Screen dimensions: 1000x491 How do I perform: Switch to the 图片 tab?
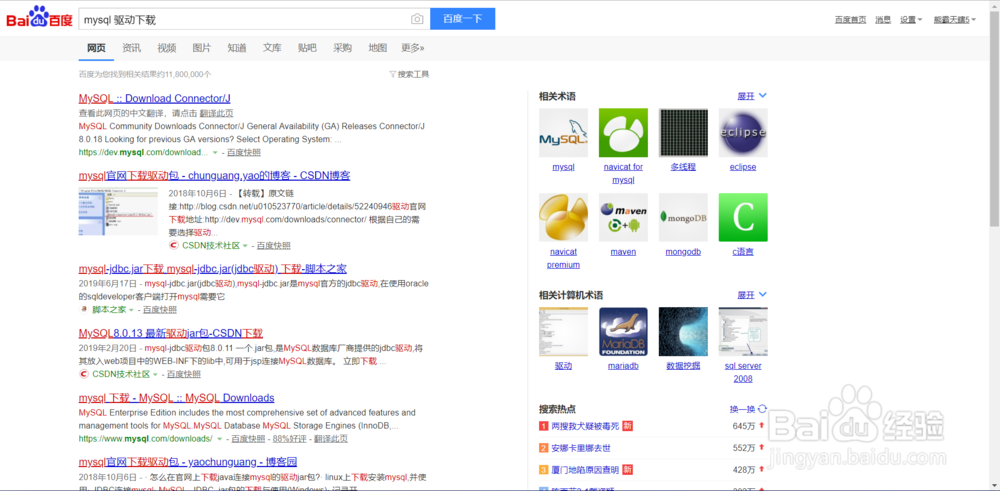pos(202,48)
